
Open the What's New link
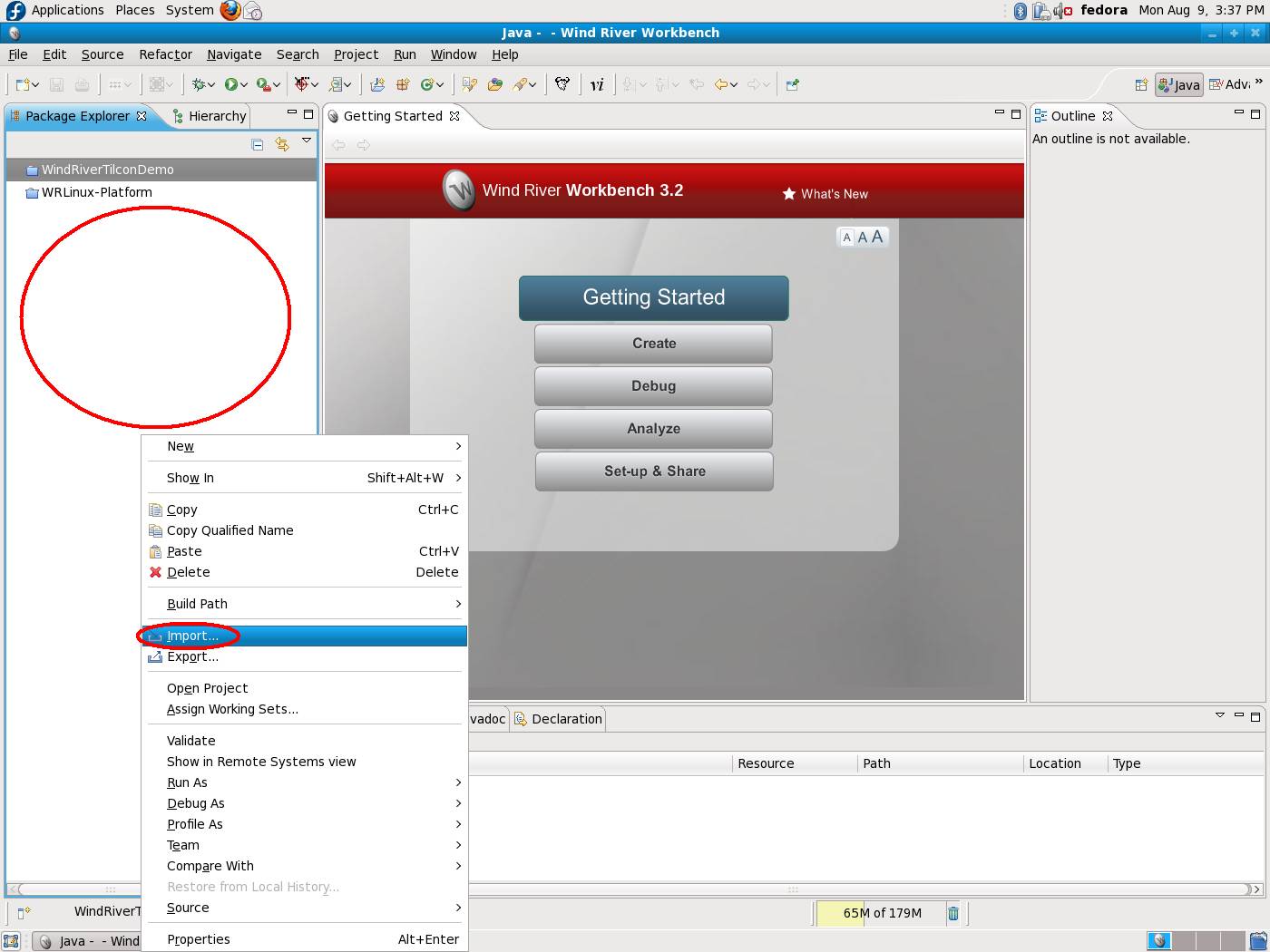tap(834, 194)
